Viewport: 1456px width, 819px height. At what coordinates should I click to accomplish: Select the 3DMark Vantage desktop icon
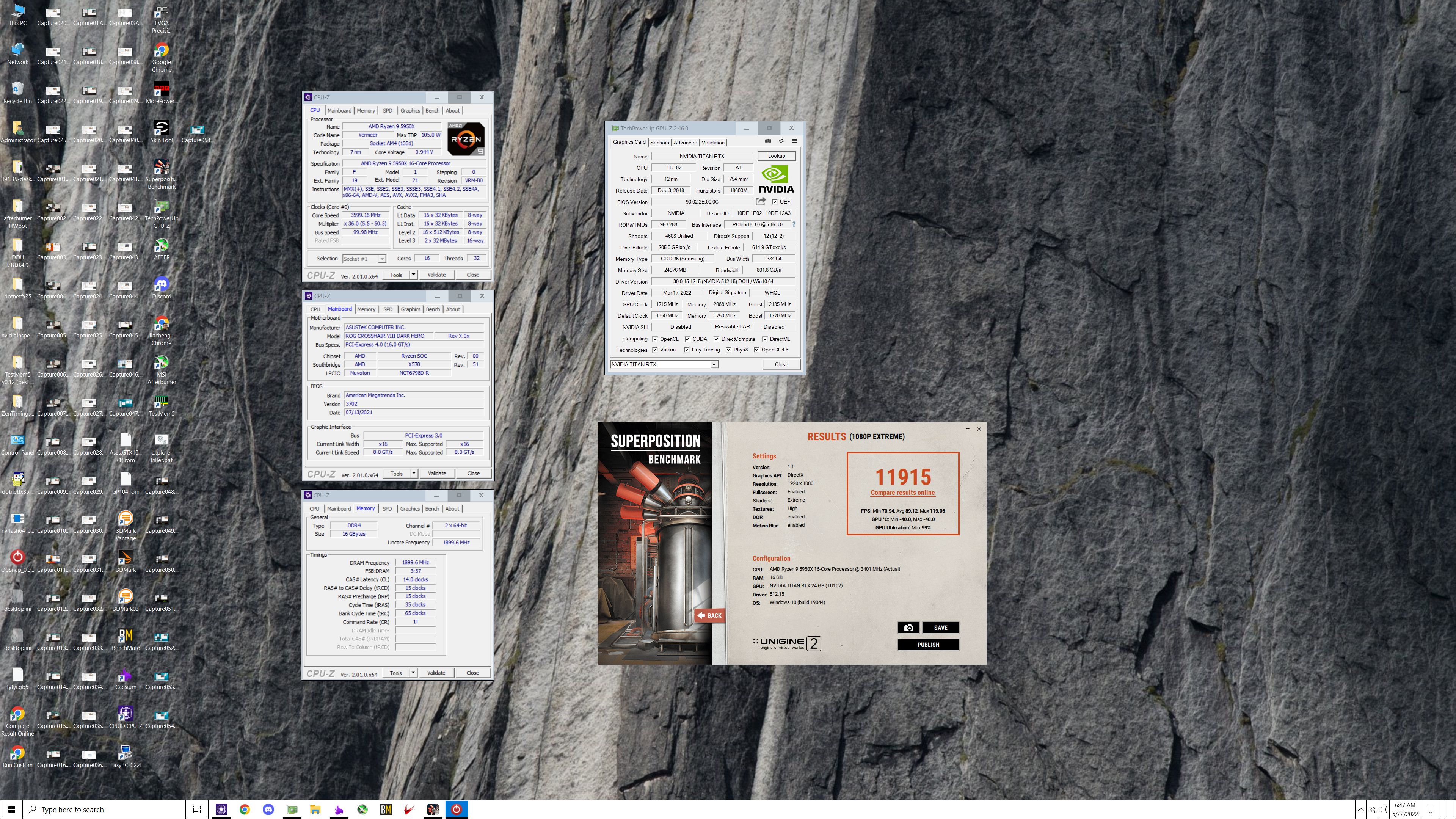(x=126, y=526)
